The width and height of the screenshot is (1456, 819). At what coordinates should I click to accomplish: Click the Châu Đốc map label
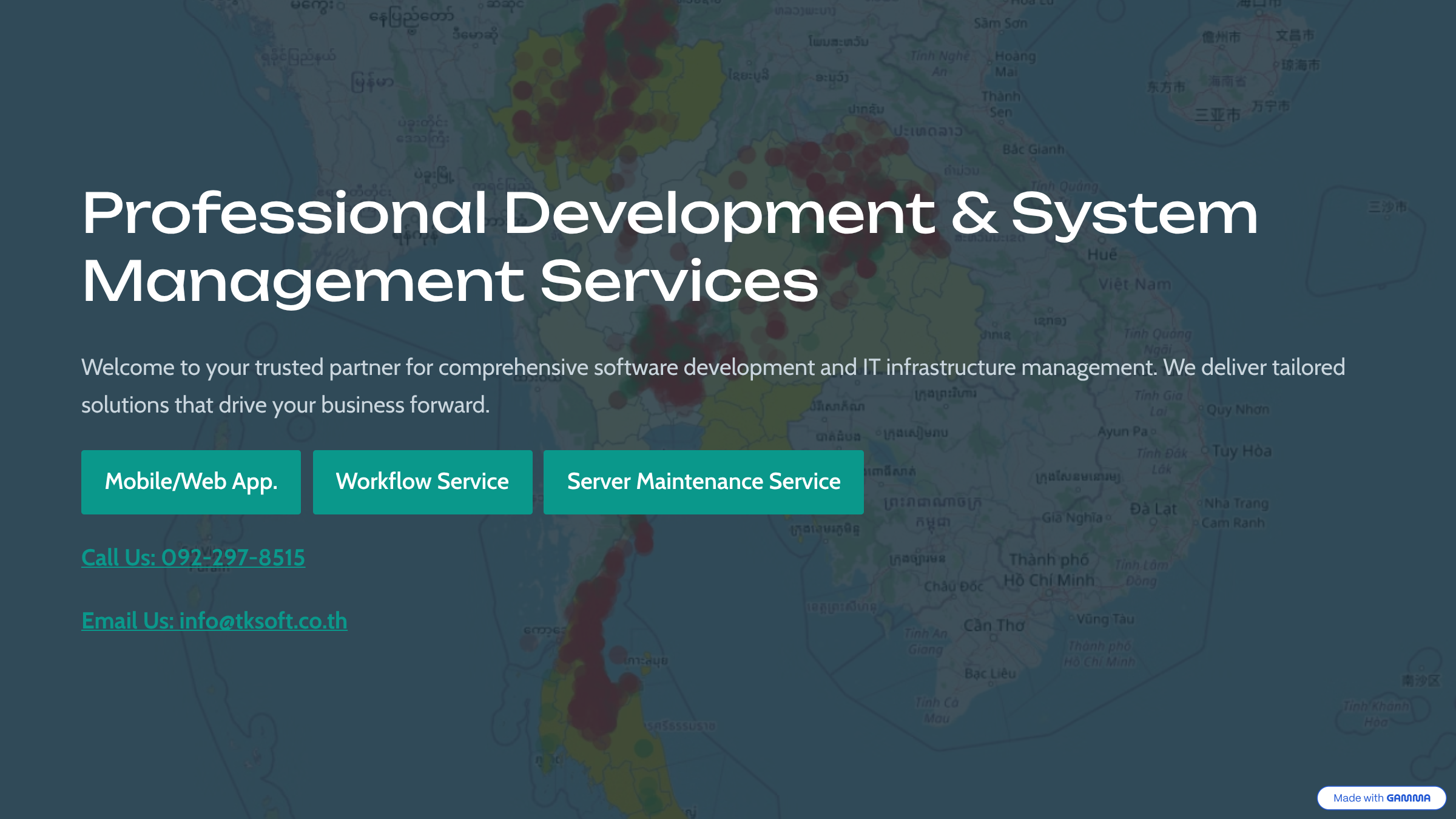pyautogui.click(x=953, y=587)
